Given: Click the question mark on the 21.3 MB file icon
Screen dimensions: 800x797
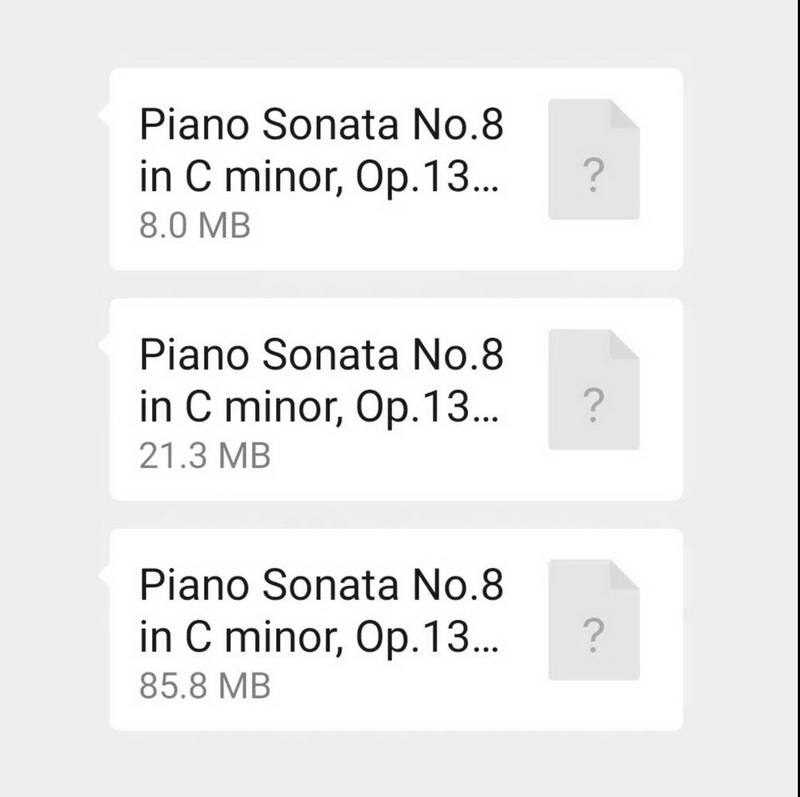Looking at the screenshot, I should click(593, 405).
